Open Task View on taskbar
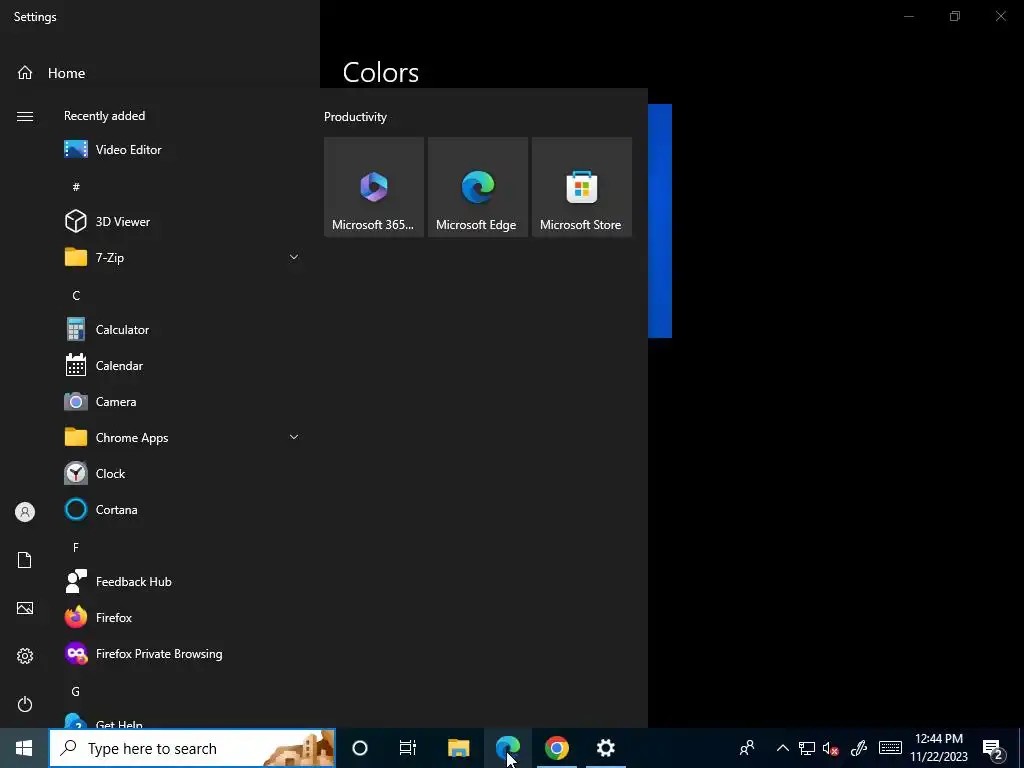 (x=408, y=748)
